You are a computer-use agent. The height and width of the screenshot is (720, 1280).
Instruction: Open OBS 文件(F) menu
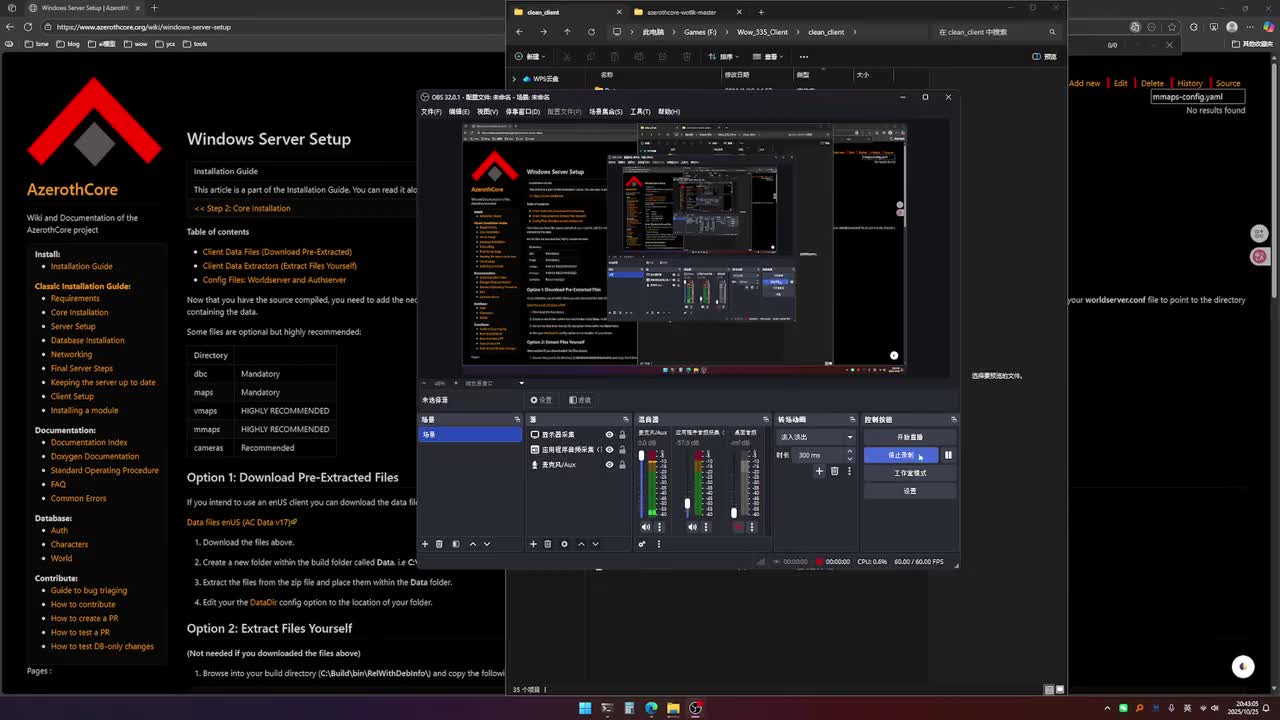[431, 112]
